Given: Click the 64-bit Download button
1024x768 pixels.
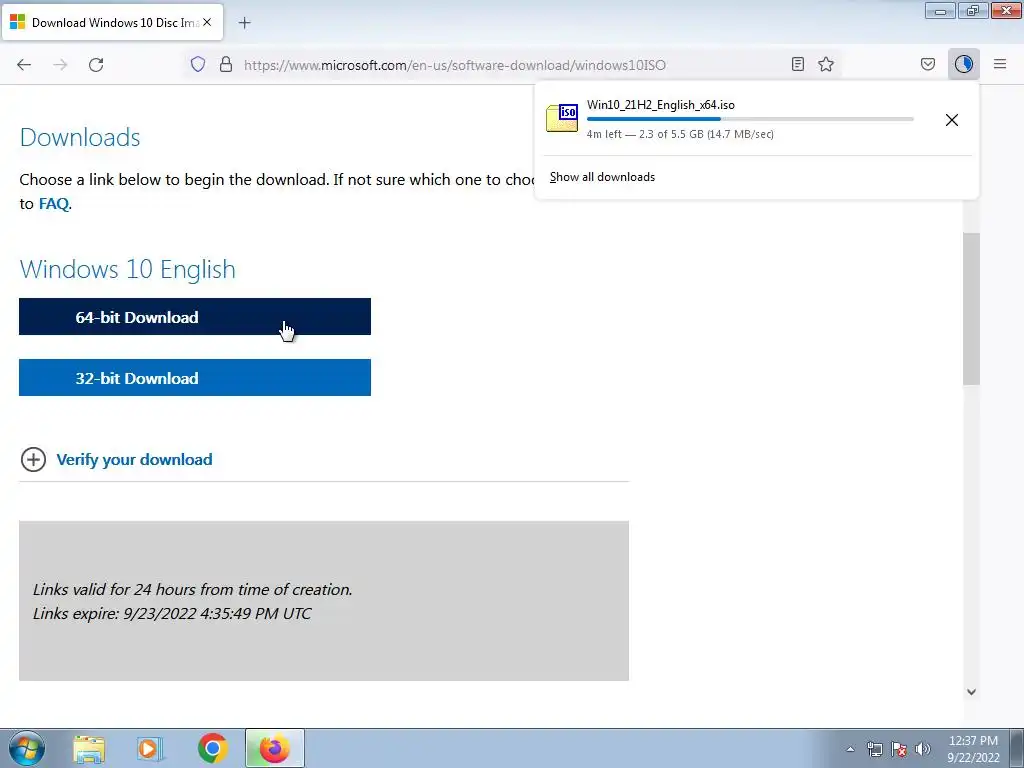Looking at the screenshot, I should click(195, 317).
